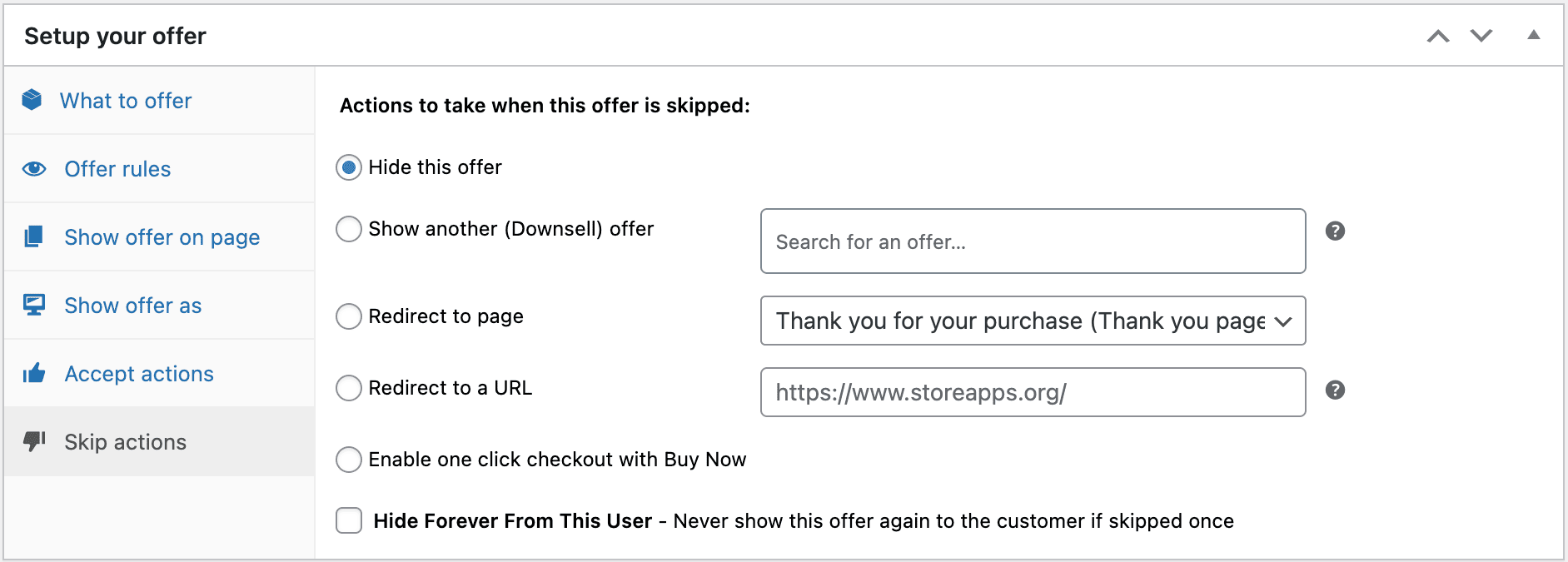
Task: Focus the Search for an offer field
Action: 1033,241
